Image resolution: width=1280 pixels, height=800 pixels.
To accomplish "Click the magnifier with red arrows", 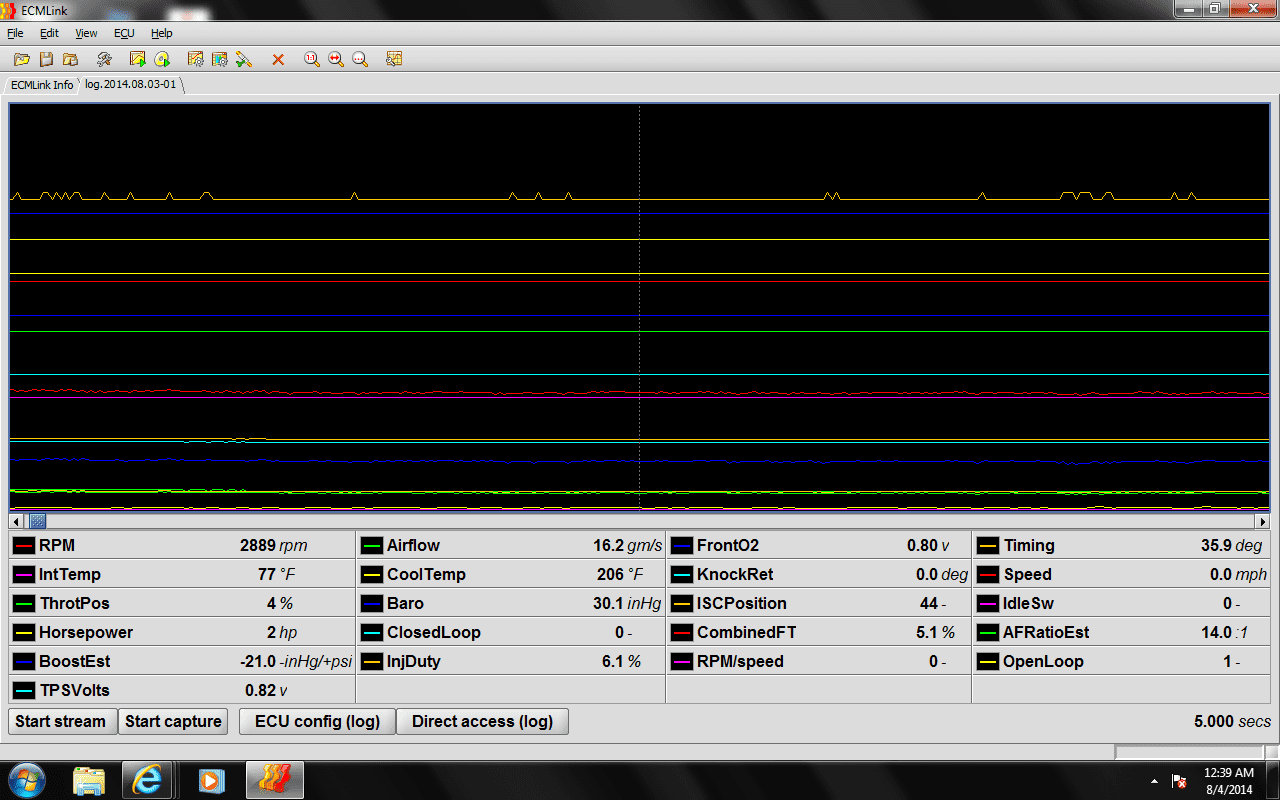I will click(336, 60).
